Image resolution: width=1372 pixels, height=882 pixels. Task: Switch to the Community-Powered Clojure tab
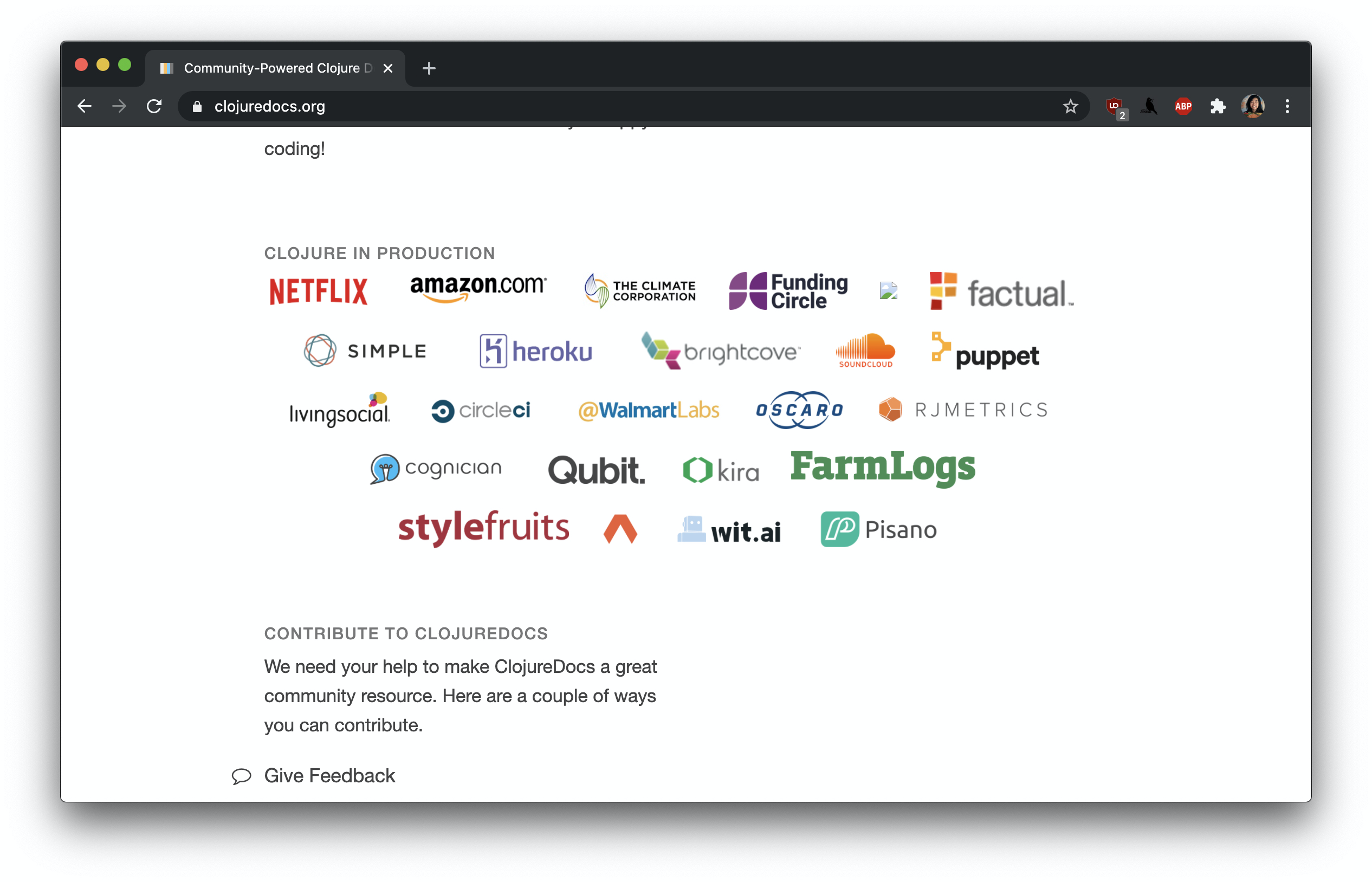tap(269, 68)
